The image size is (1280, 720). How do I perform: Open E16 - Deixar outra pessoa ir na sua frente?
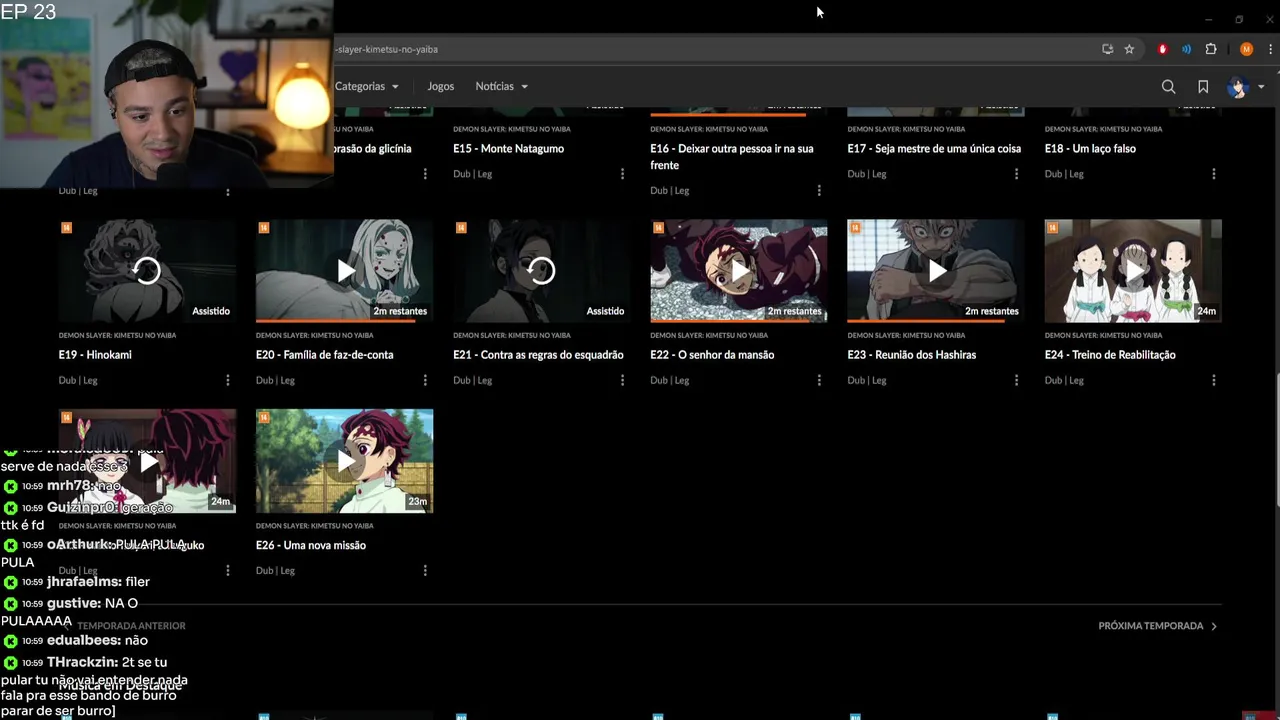coord(731,157)
